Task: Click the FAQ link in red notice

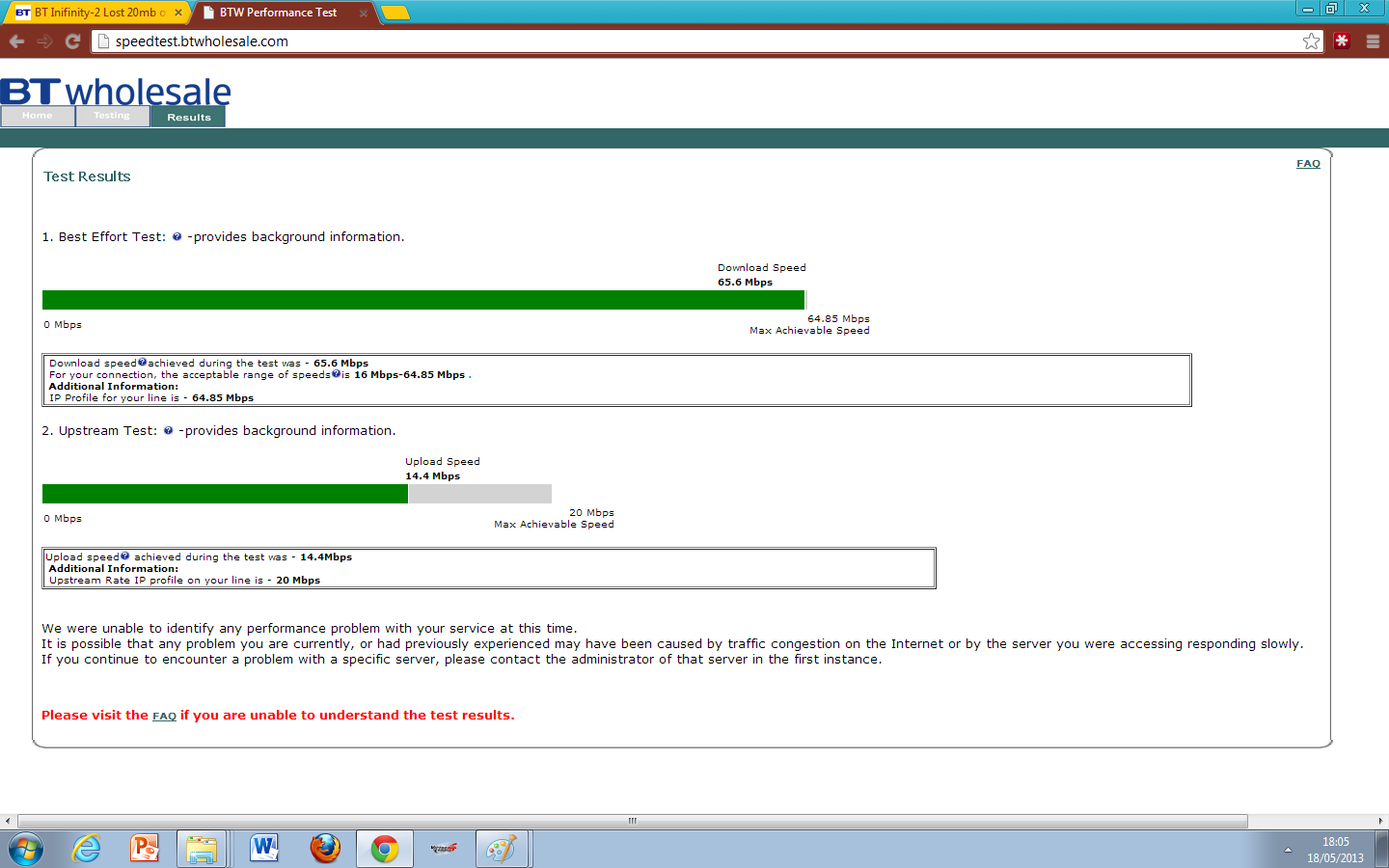Action: (x=164, y=716)
